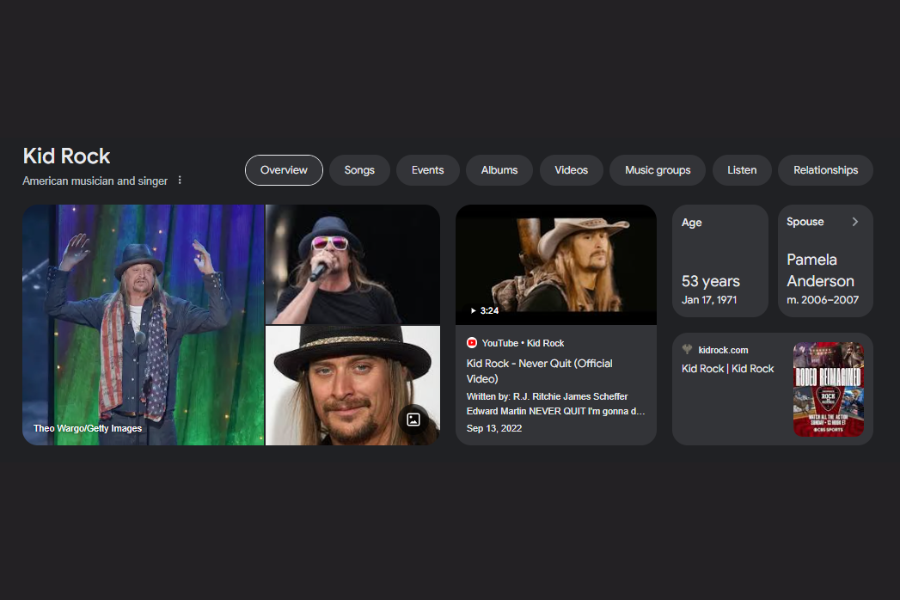The image size is (900, 600).
Task: Open the photo of singer with pink sunglasses
Action: (352, 264)
